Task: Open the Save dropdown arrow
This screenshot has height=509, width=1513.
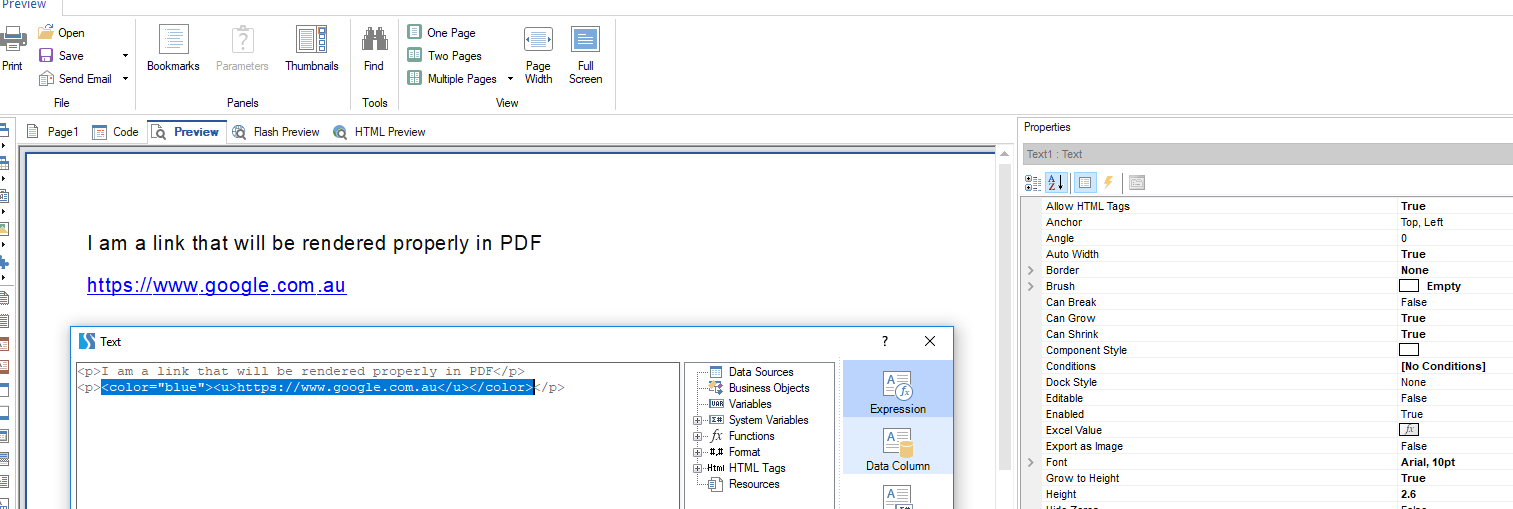Action: (125, 56)
